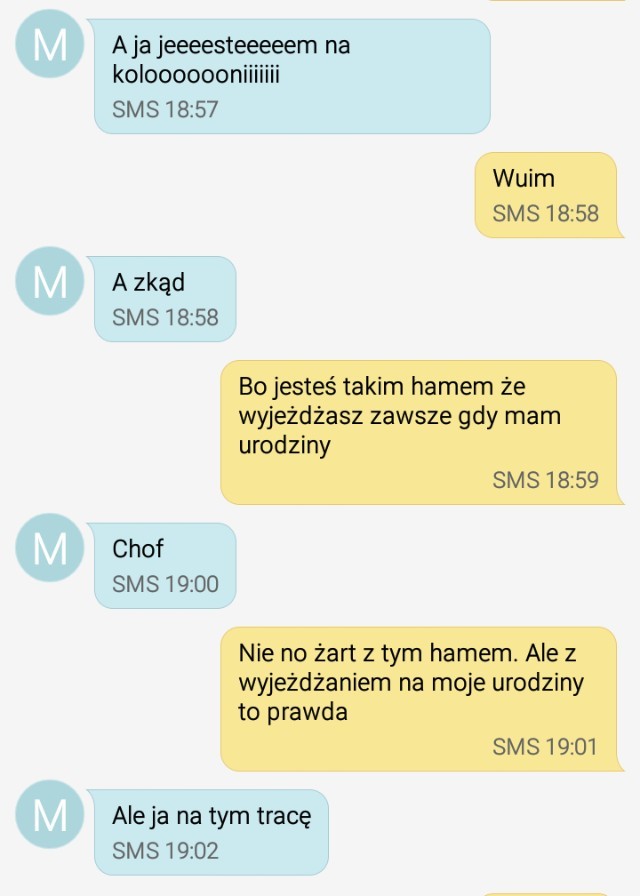Tap the SMS 18:58 timestamp under "A zkąd"
Viewport: 640px width, 896px height.
[x=165, y=317]
